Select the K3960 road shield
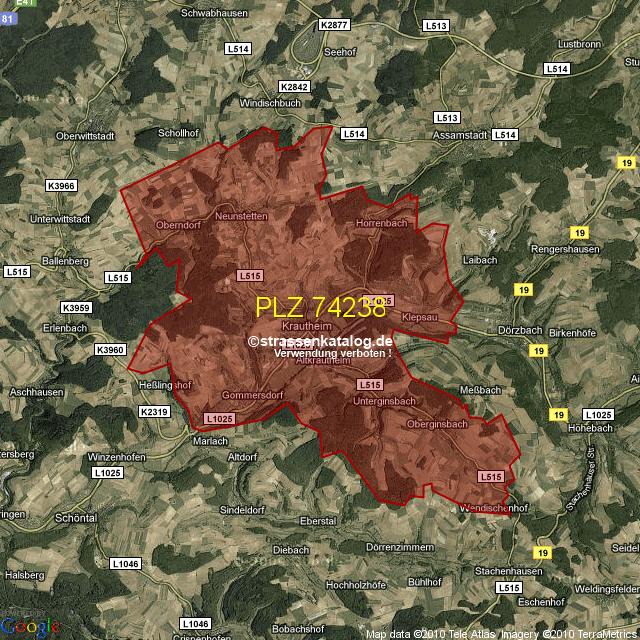 [110, 350]
